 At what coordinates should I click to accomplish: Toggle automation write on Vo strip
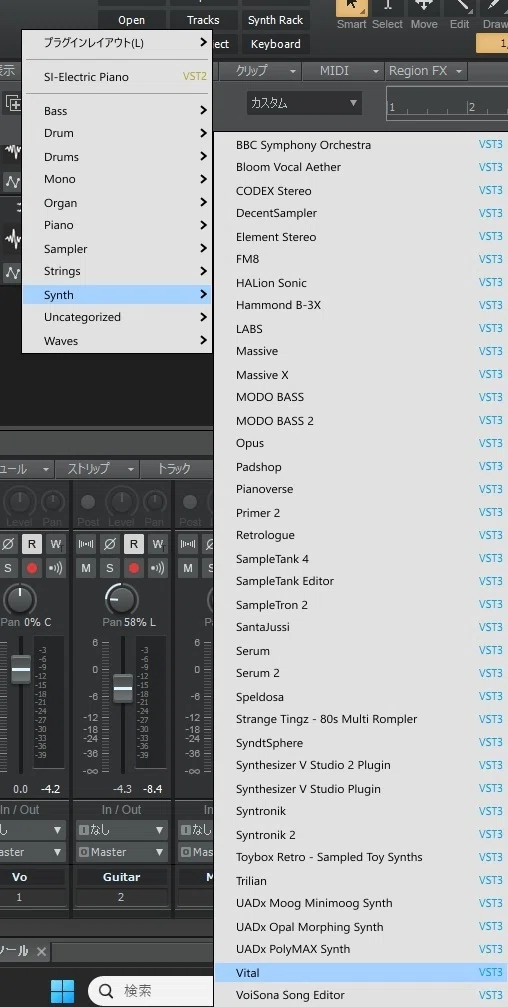tap(56, 545)
